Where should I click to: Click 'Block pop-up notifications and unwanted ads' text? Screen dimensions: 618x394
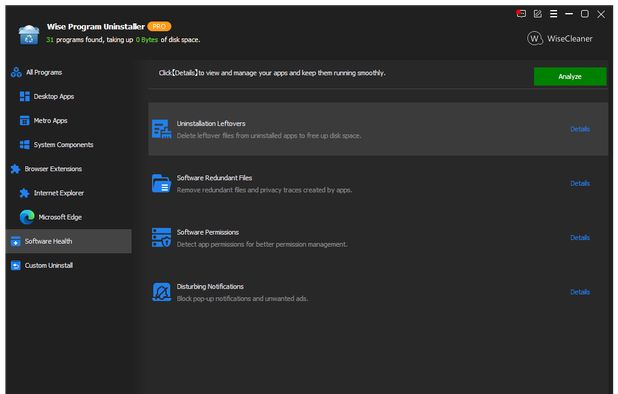(x=242, y=299)
